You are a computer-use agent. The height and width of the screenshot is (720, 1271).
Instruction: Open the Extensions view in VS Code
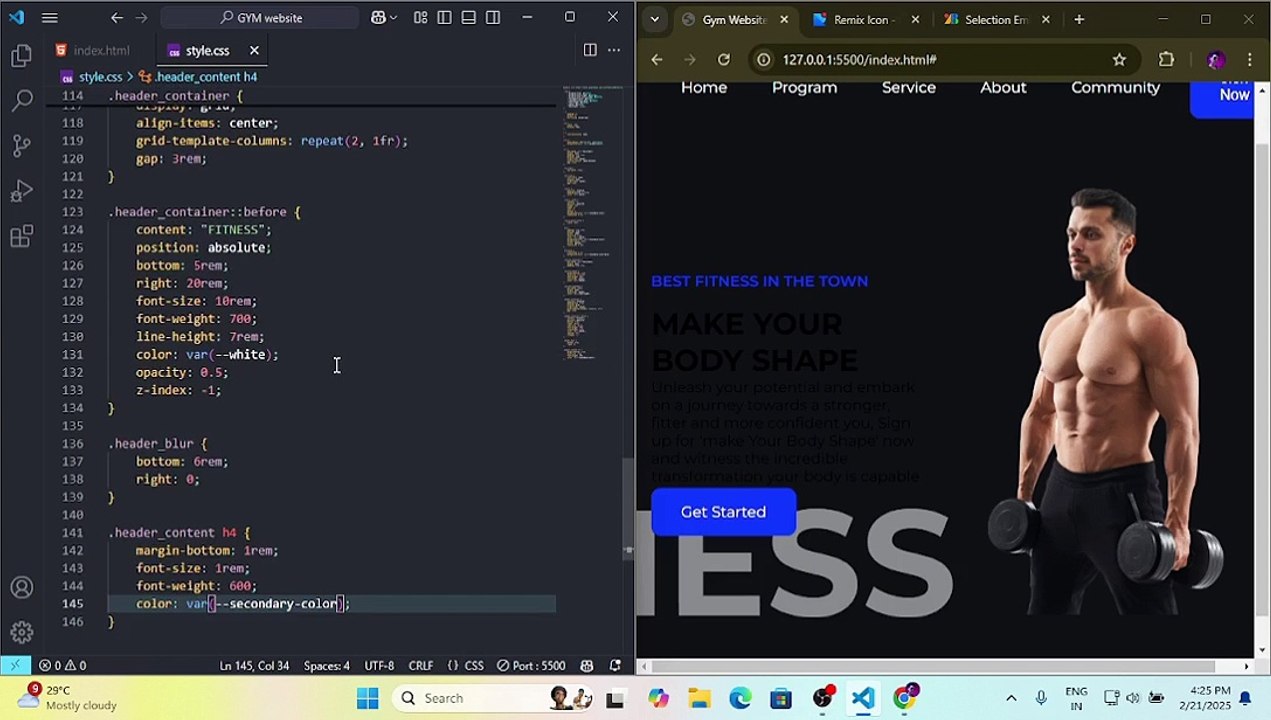(21, 236)
